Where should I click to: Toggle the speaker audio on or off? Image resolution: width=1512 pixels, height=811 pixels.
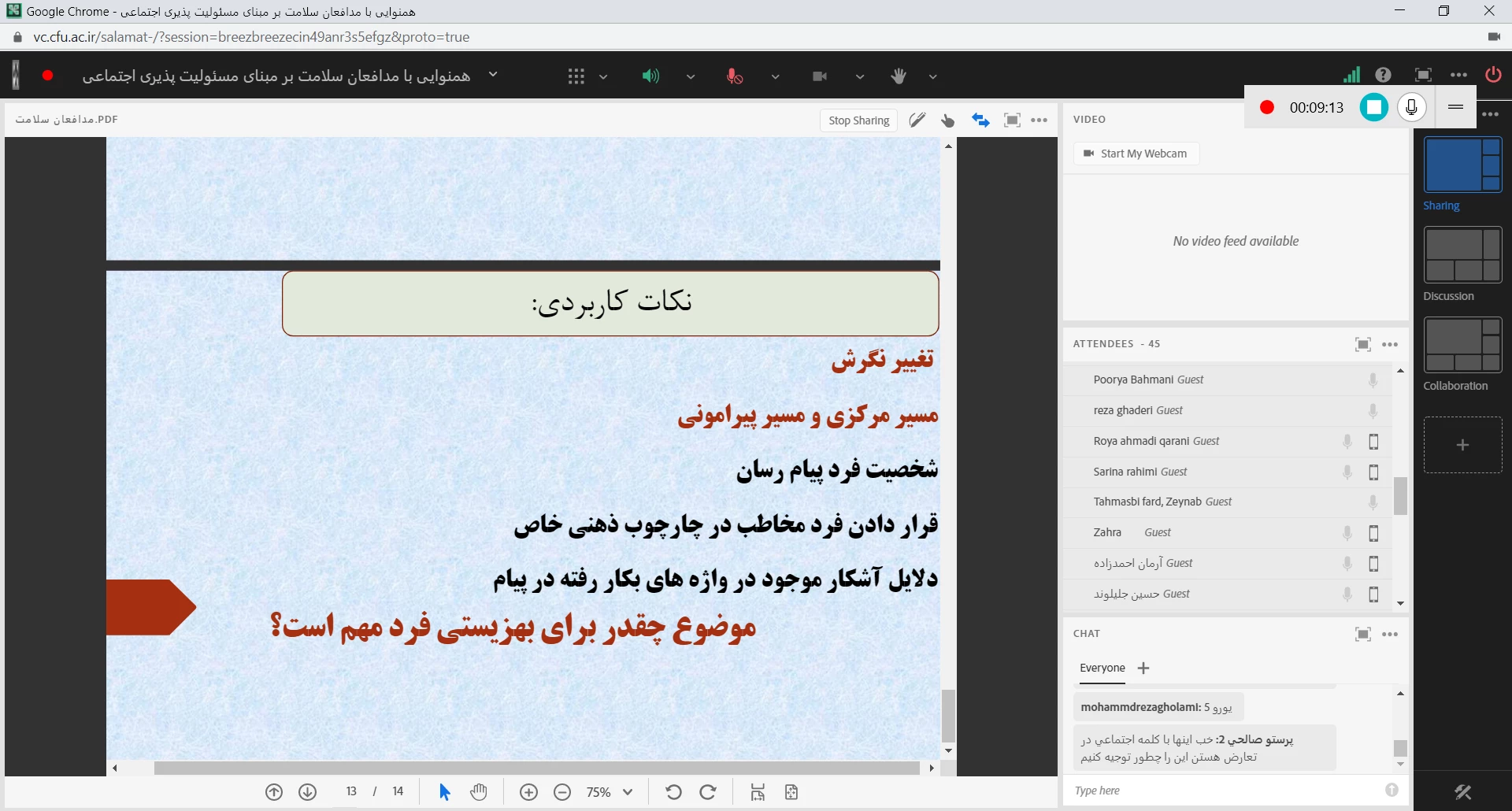coord(650,76)
